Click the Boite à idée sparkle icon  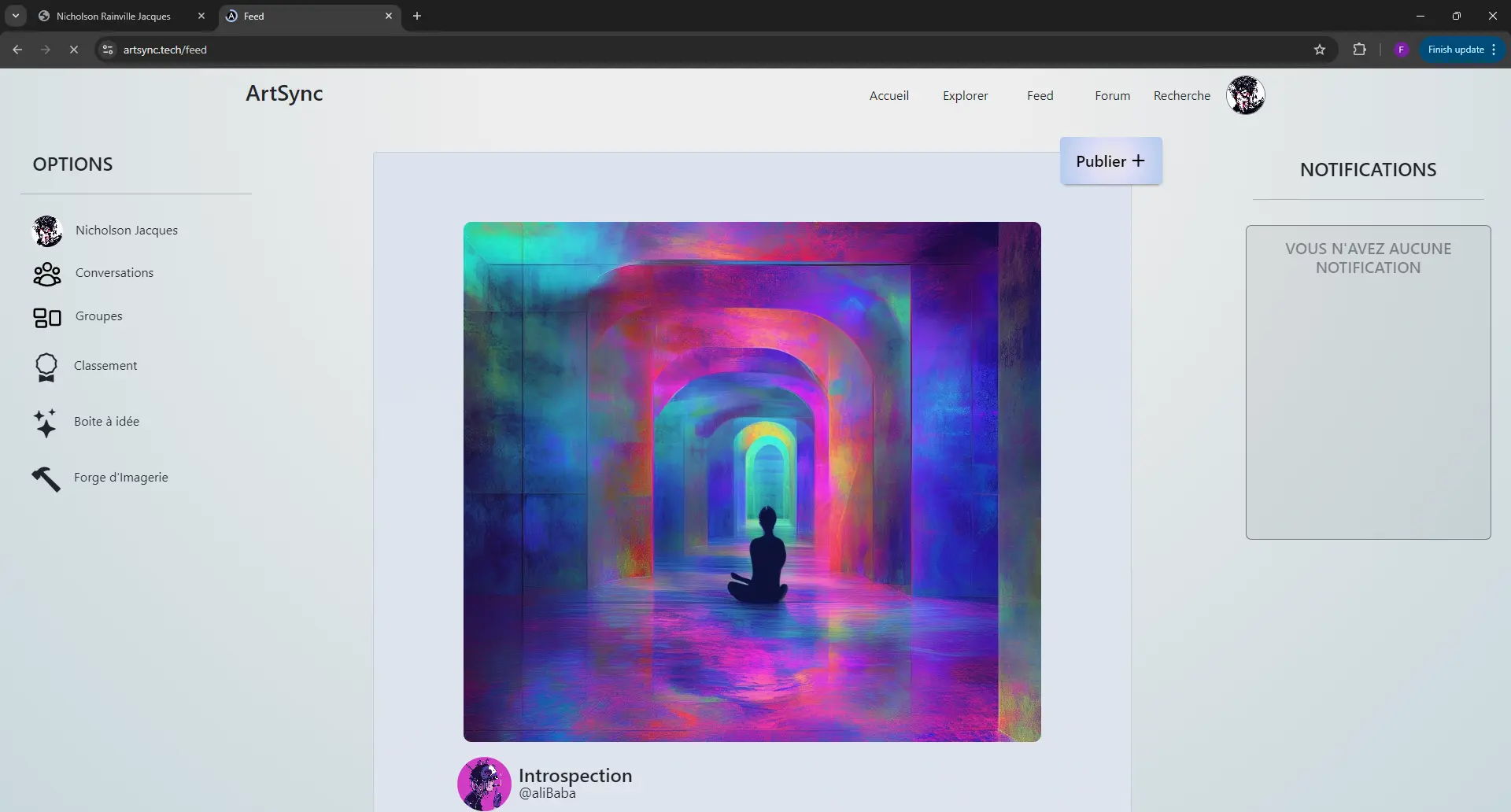tap(46, 423)
